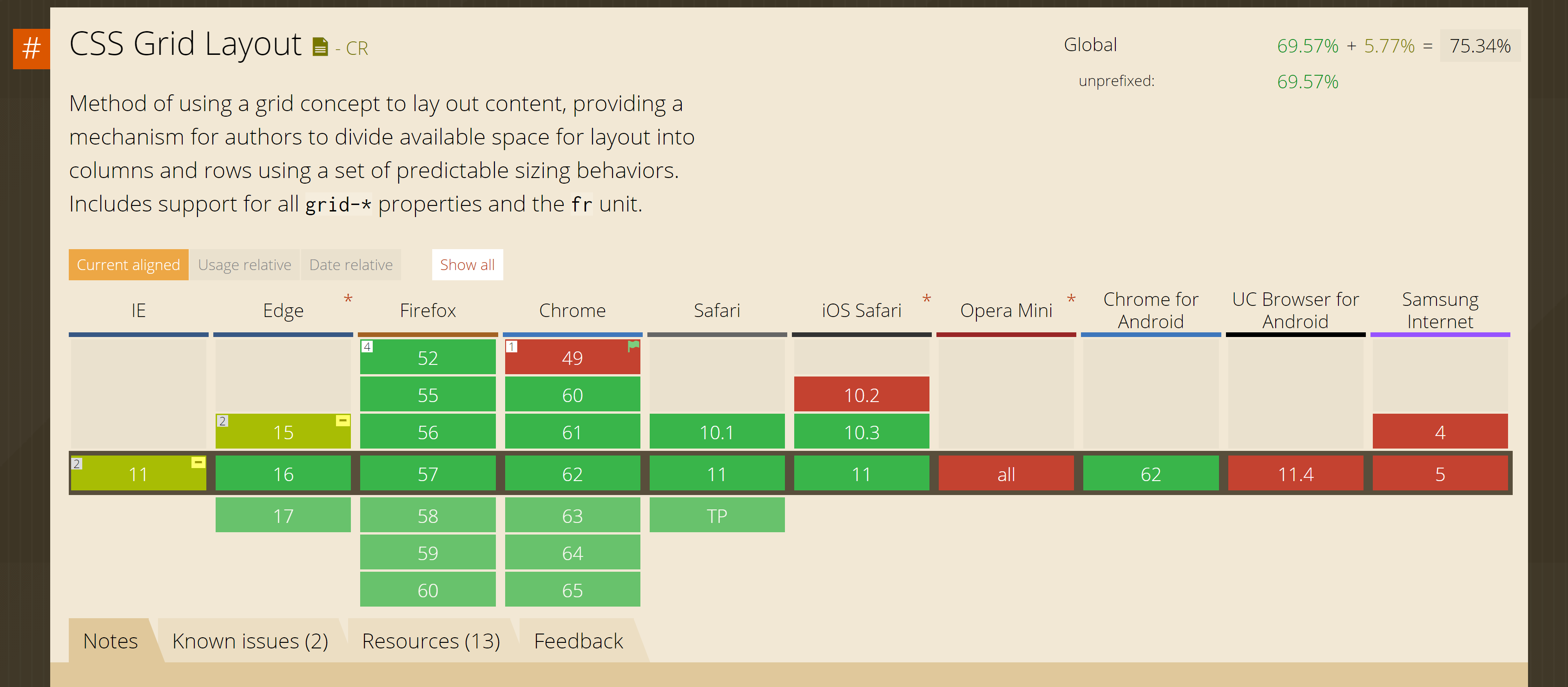
Task: Open note 4 marker on Firefox 52
Action: 367,347
